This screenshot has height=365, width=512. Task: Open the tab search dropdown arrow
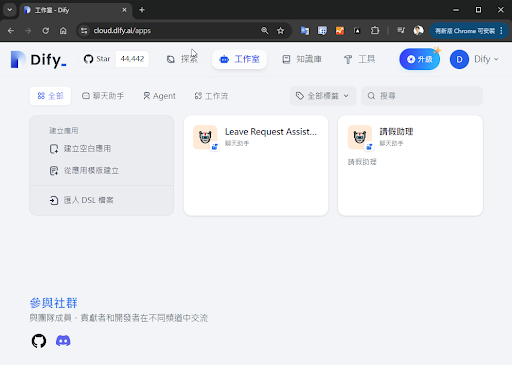[10, 10]
